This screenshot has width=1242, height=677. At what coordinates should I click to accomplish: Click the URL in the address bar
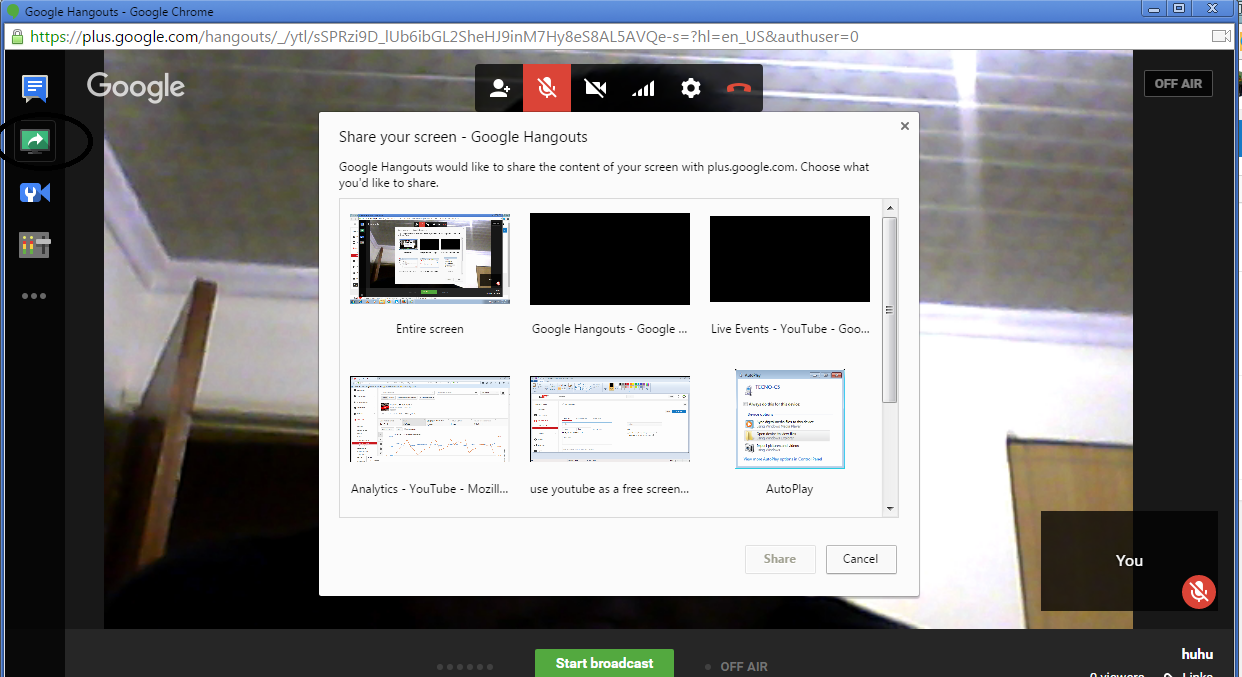click(444, 36)
